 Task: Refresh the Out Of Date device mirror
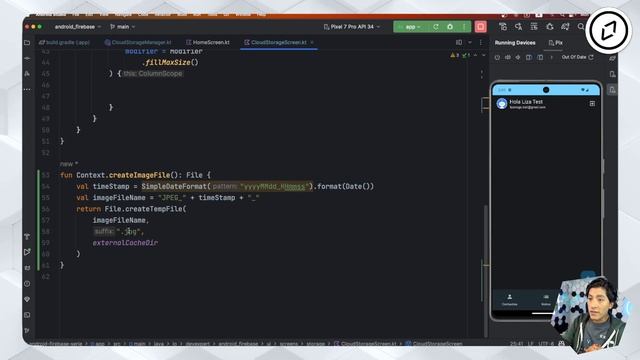[x=591, y=57]
